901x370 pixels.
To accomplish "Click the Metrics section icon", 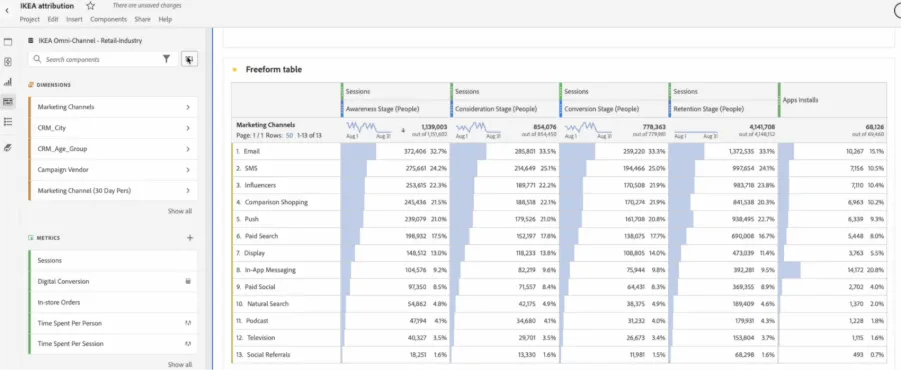I will (x=31, y=238).
